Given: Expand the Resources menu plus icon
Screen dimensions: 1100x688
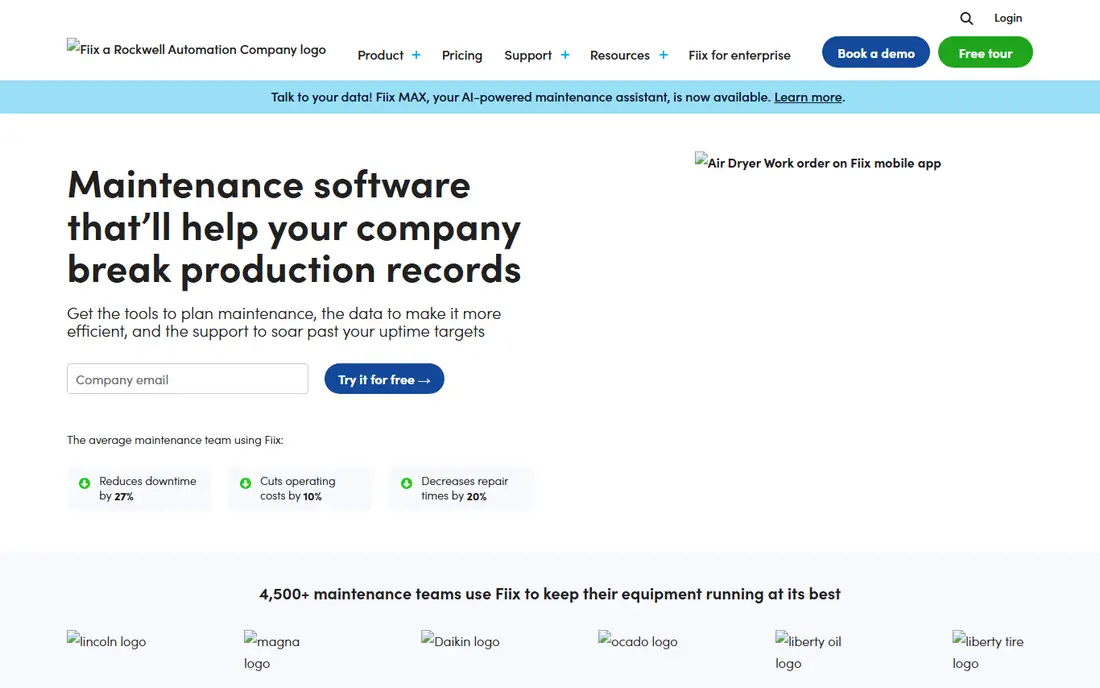Looking at the screenshot, I should pyautogui.click(x=663, y=55).
